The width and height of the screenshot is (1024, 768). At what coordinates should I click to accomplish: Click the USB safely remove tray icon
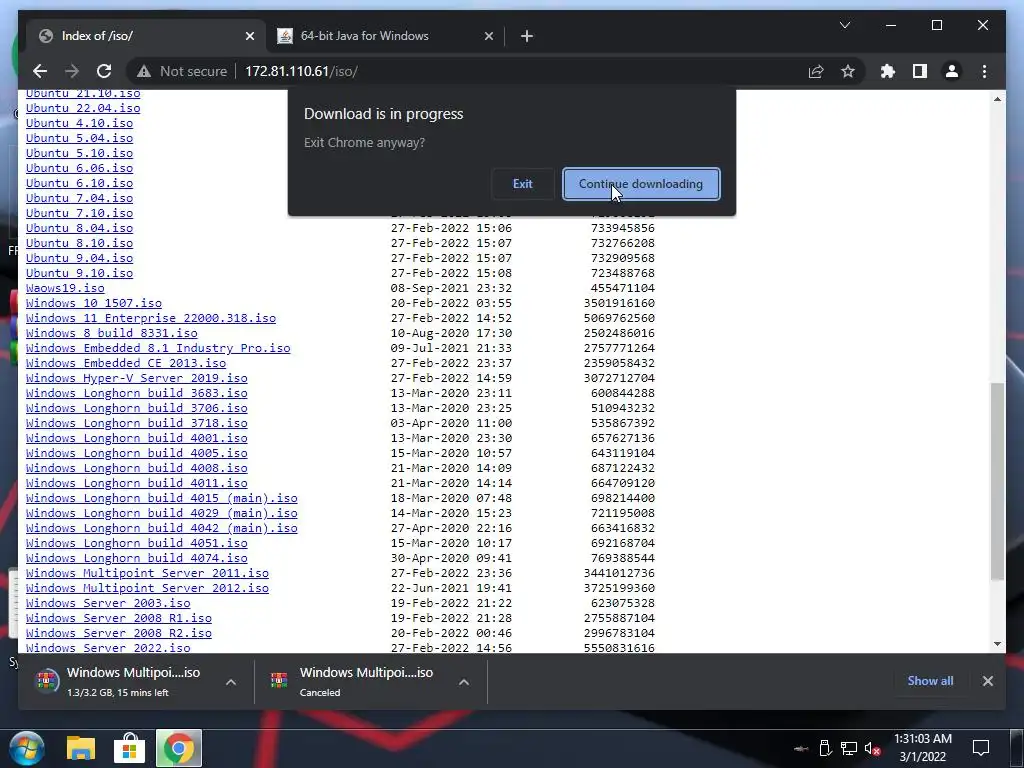pyautogui.click(x=825, y=748)
